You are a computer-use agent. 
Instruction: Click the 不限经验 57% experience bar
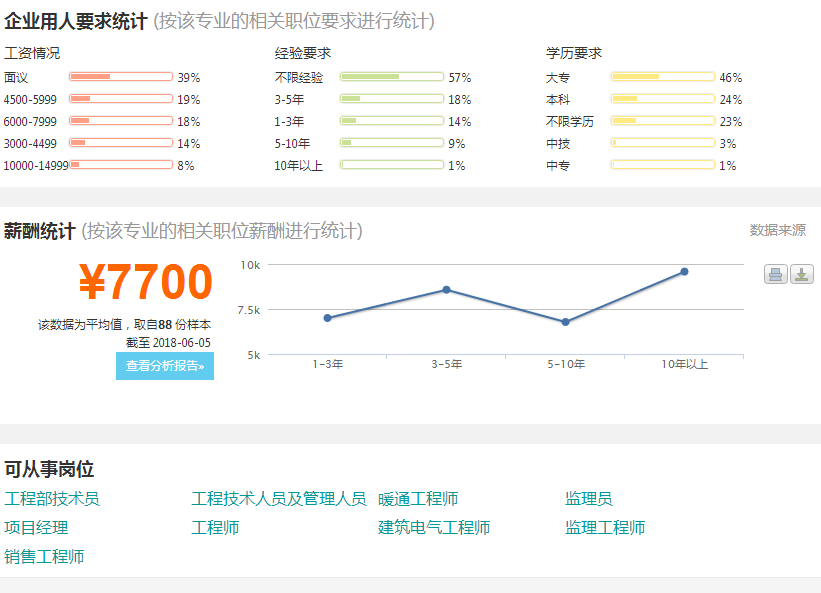tap(392, 77)
